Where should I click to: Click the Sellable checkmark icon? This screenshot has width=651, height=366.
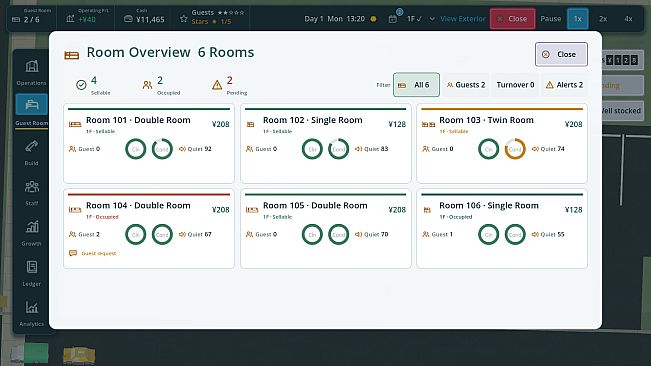pos(81,85)
